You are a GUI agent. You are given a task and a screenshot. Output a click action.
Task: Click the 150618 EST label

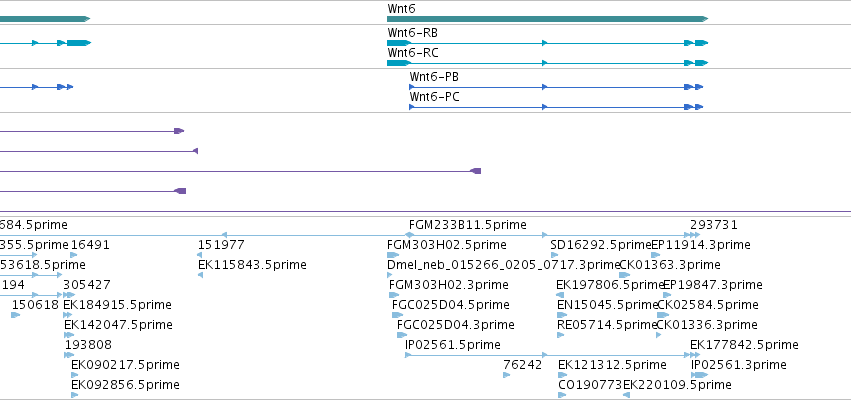(35, 304)
